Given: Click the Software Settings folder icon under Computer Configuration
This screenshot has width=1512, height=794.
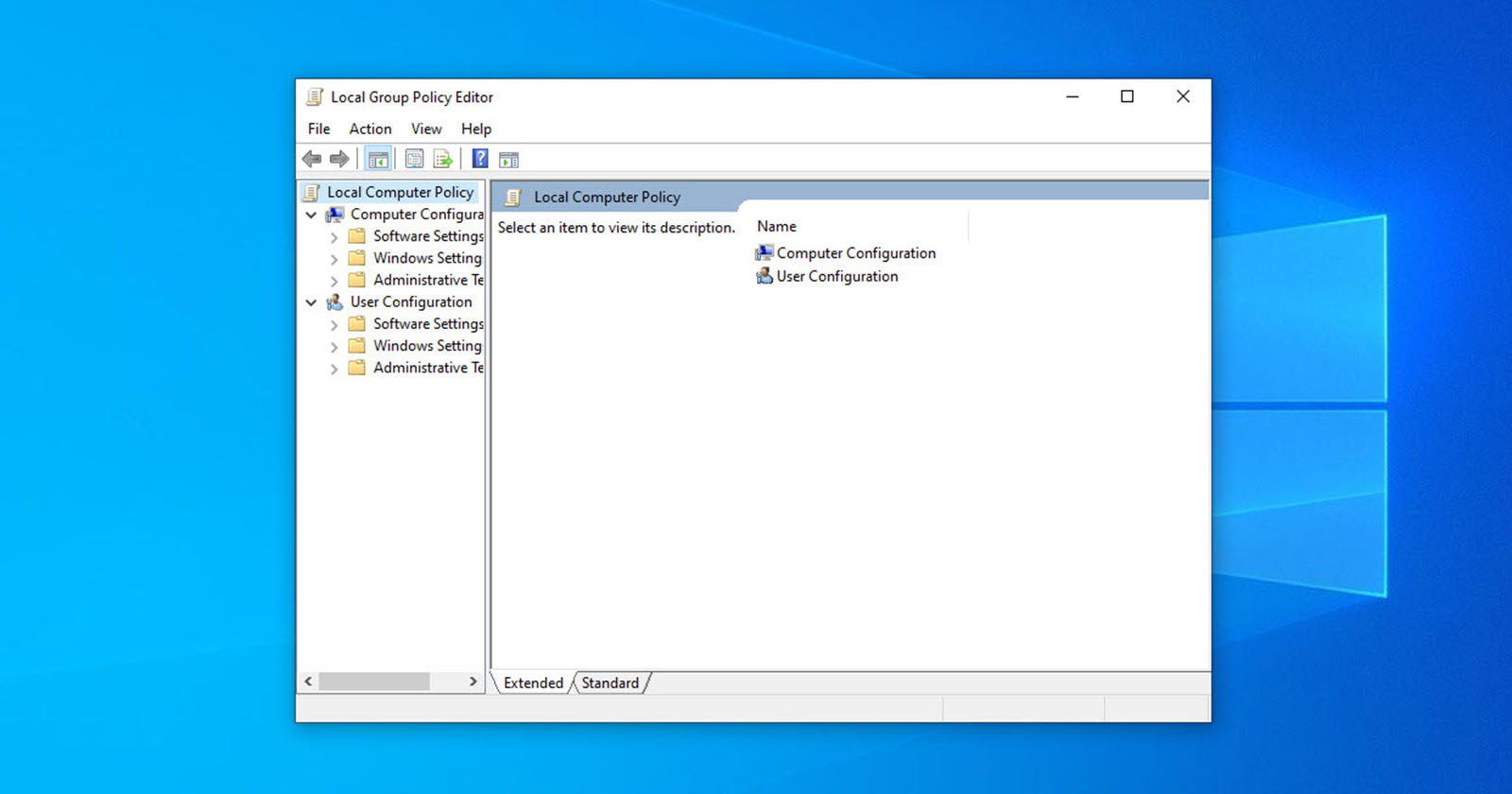Looking at the screenshot, I should pos(356,236).
